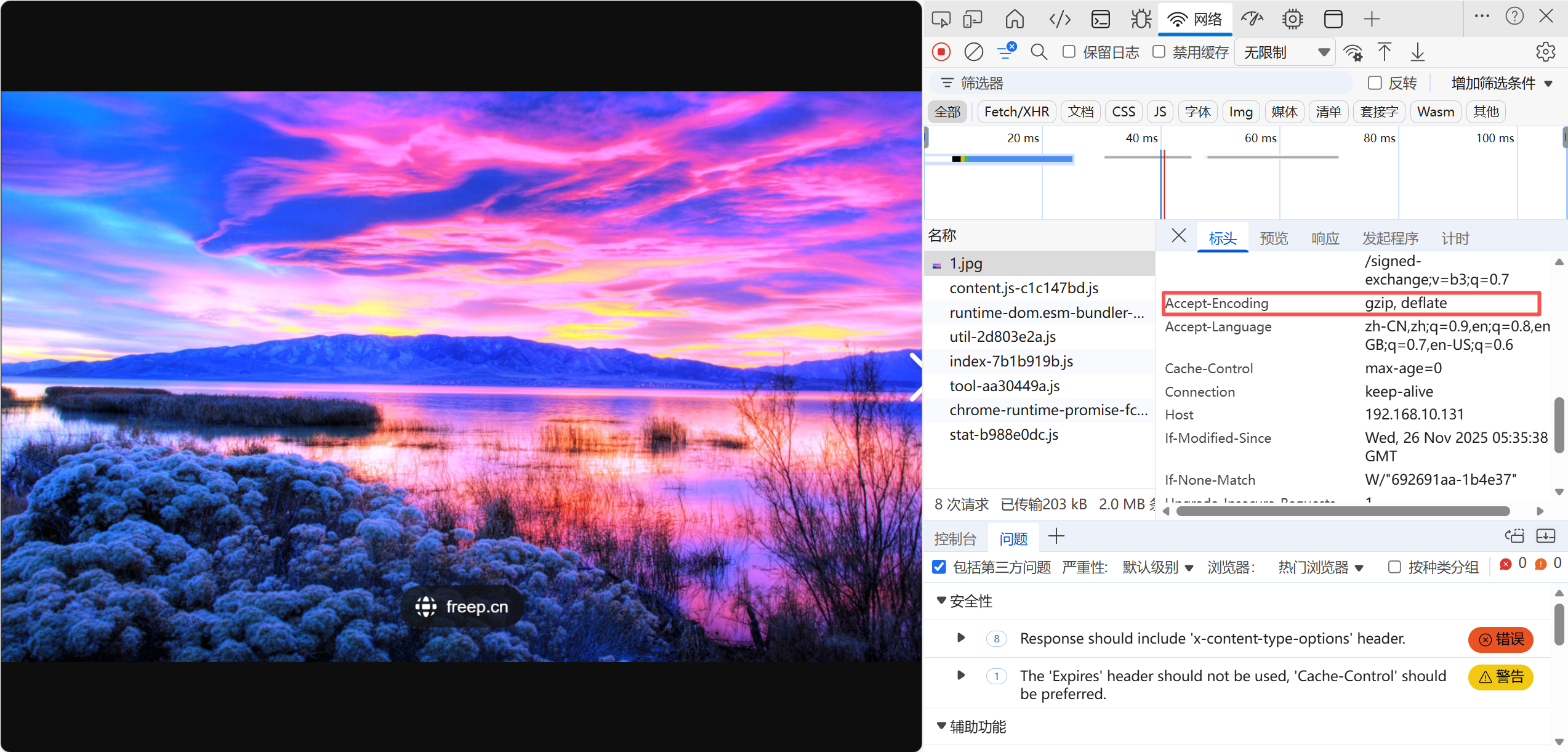Viewport: 1568px width, 752px height.
Task: Click the import HAR upload arrow icon
Action: (x=1384, y=52)
